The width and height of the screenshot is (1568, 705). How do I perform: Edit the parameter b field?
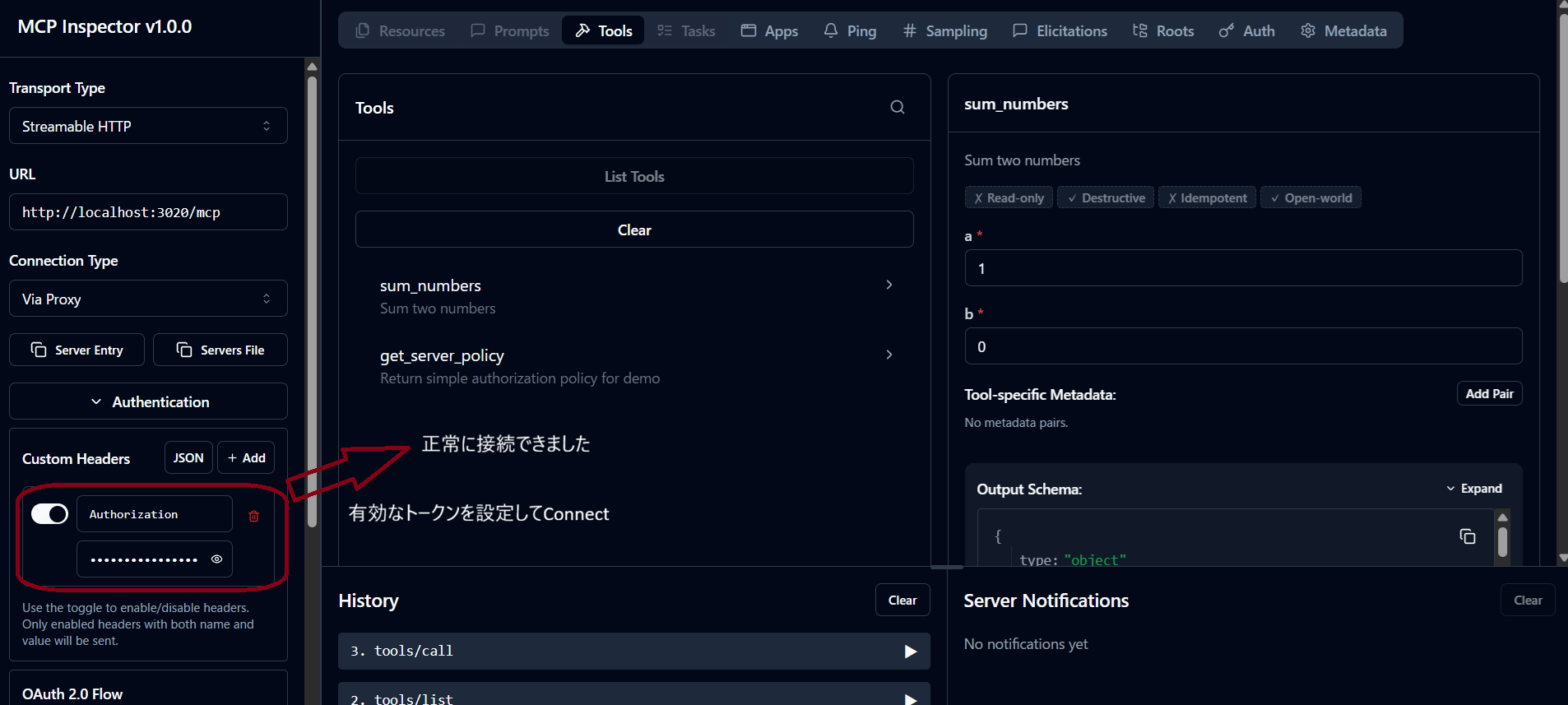tap(1243, 346)
